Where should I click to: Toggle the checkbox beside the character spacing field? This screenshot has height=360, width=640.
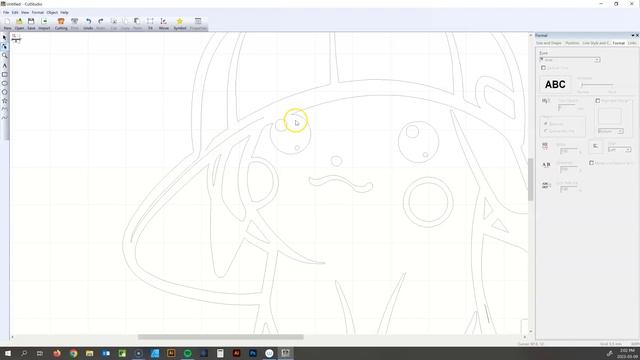[591, 163]
